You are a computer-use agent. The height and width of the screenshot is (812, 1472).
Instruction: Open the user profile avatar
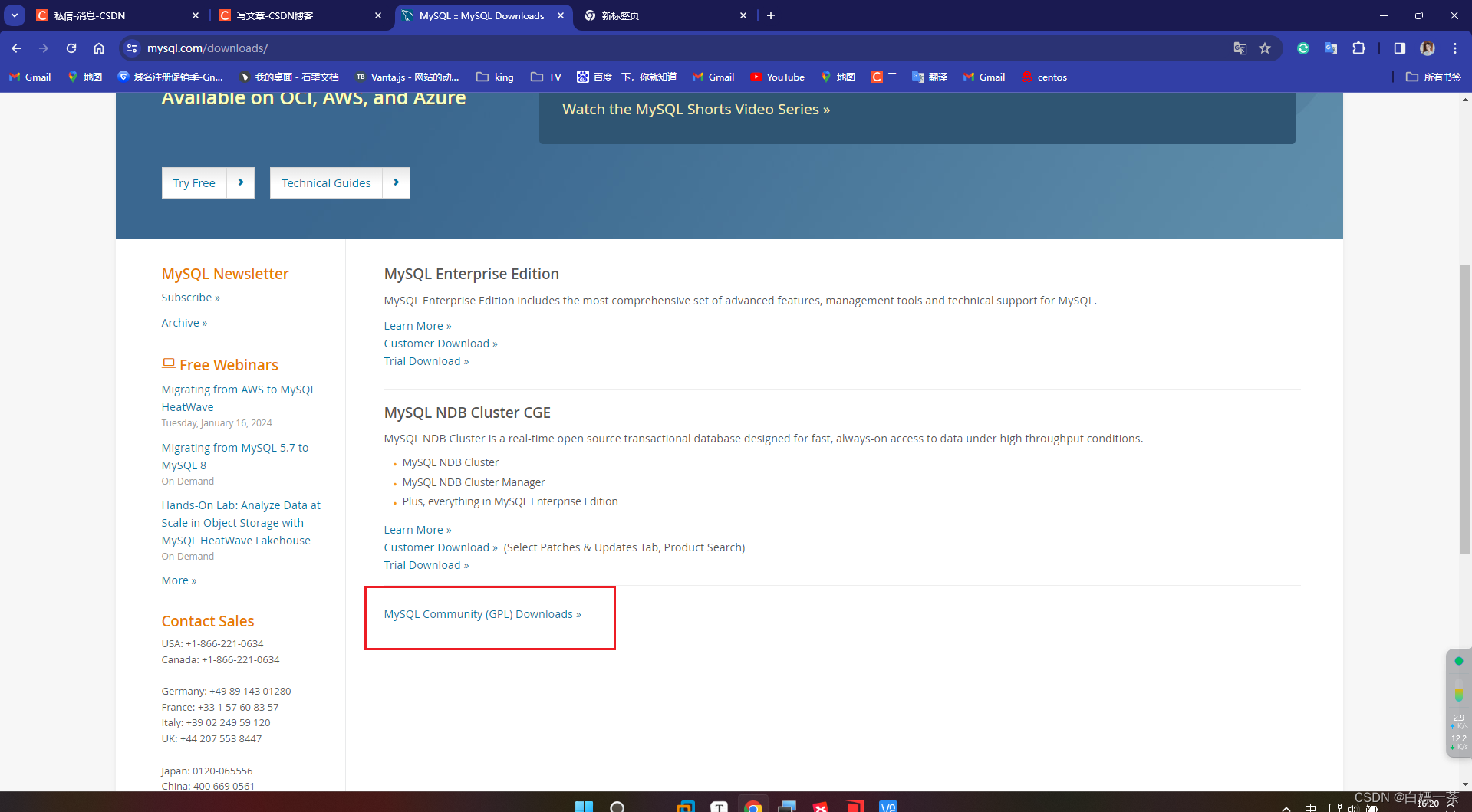pos(1428,48)
